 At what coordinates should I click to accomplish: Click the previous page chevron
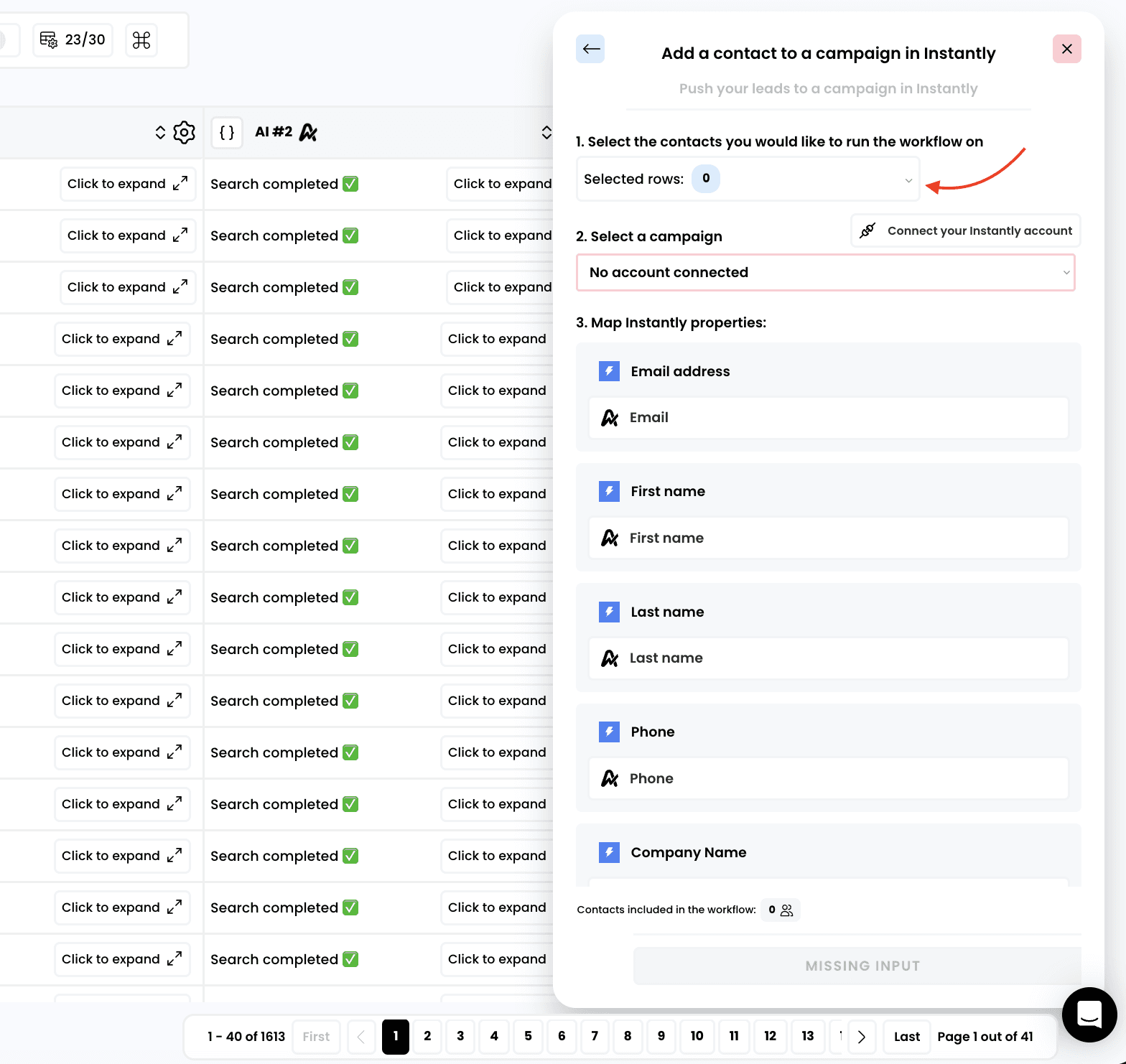361,1037
